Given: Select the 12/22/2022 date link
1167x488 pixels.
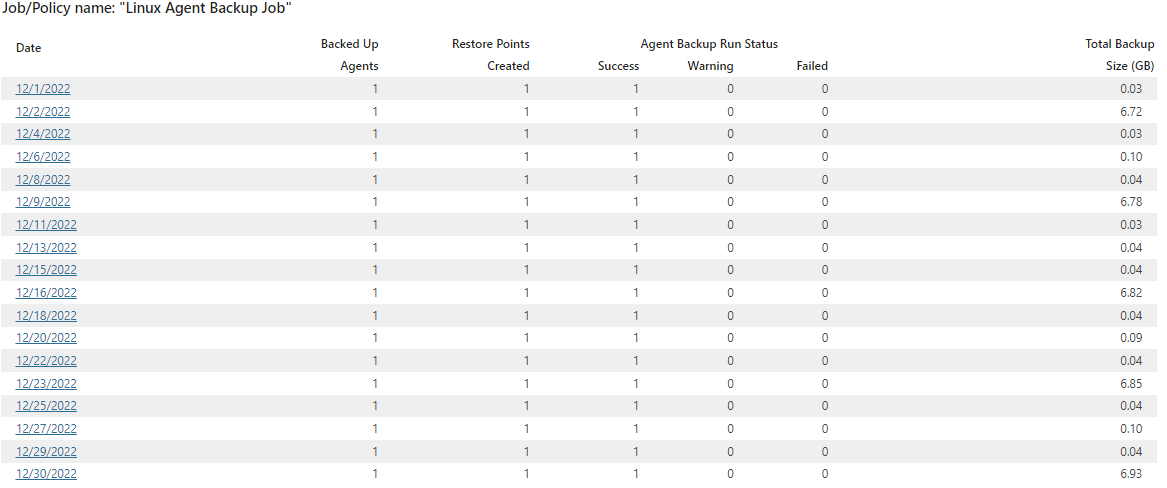Looking at the screenshot, I should (x=46, y=361).
